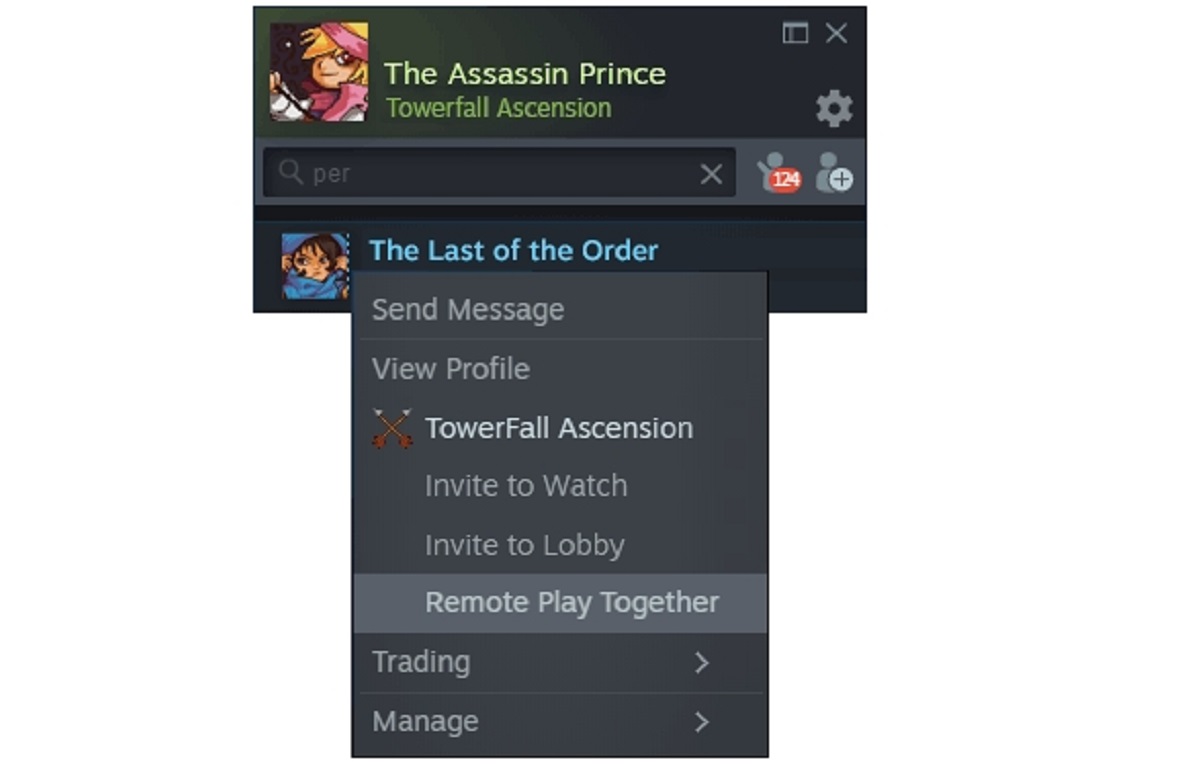Select Invite to Watch
Viewport: 1200px width, 764px height.
(526, 486)
